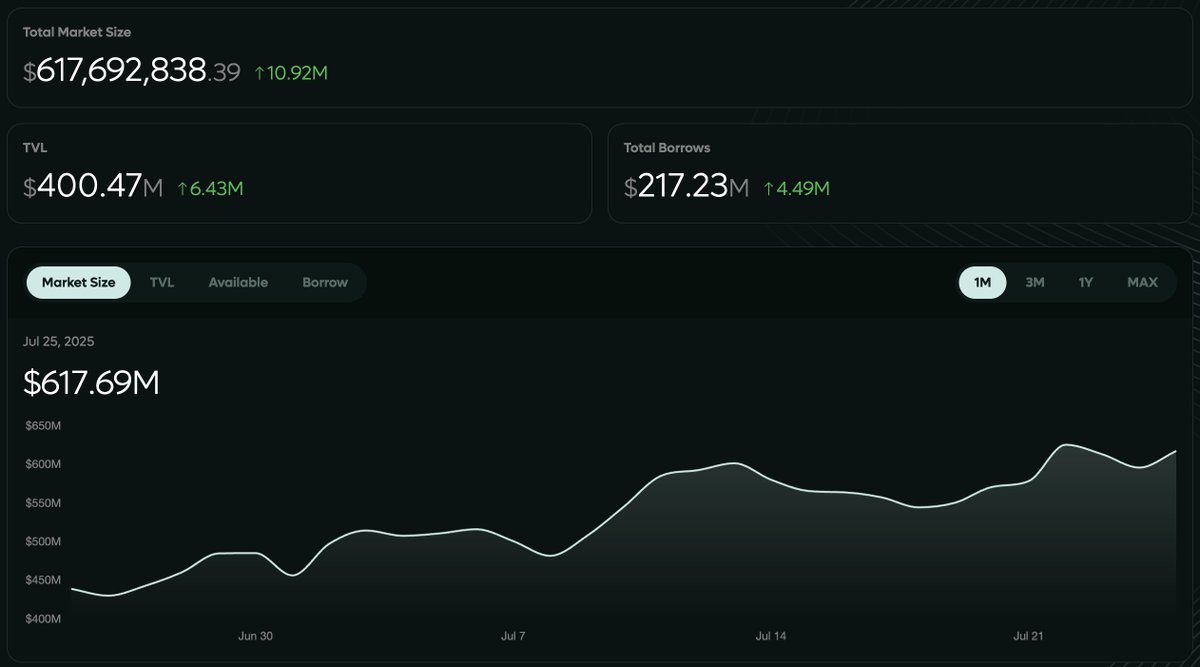Click the Jul 14 x-axis label
This screenshot has width=1200, height=667.
click(x=772, y=636)
